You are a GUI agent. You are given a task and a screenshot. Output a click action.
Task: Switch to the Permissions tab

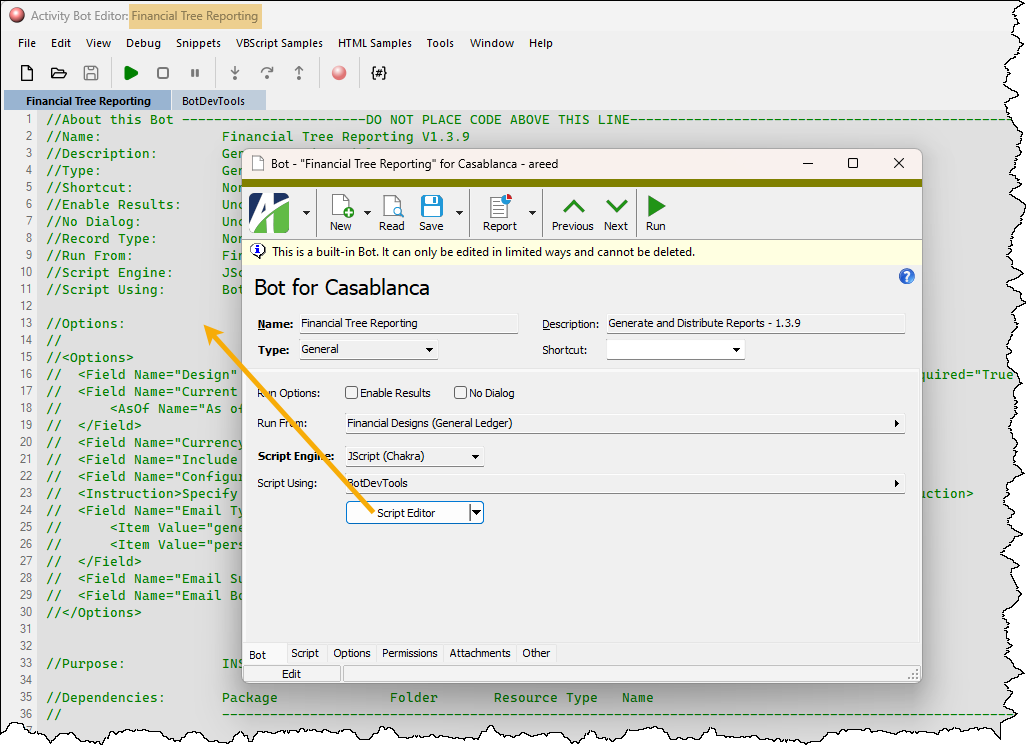(409, 653)
